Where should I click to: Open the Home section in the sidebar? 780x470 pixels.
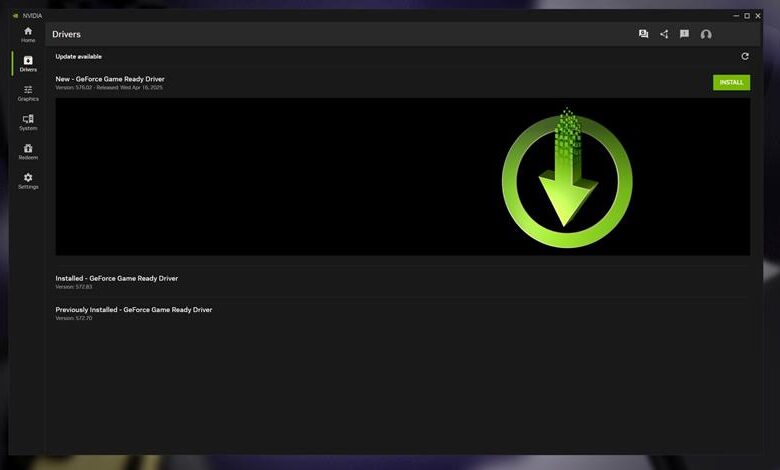point(28,35)
